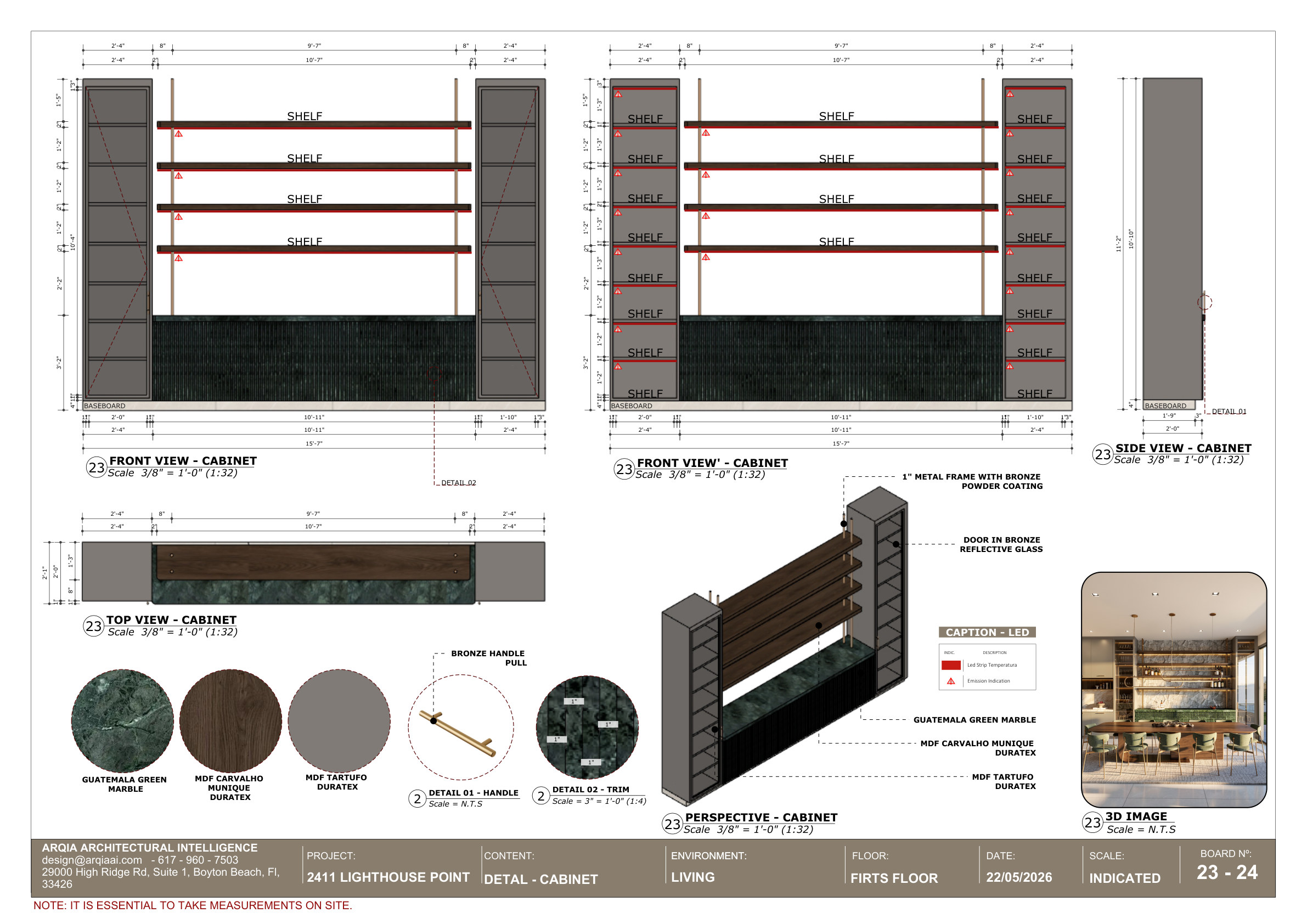Click "GUATEMALA GREEN MARBLE" label under the marble sample
The width and height of the screenshot is (1307, 924).
tap(125, 784)
